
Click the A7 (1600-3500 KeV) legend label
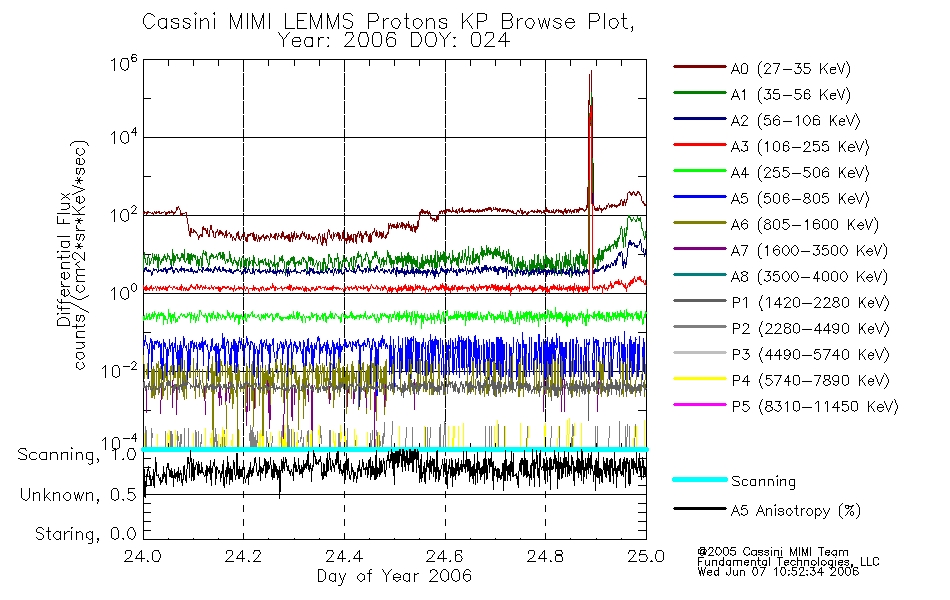coord(809,252)
